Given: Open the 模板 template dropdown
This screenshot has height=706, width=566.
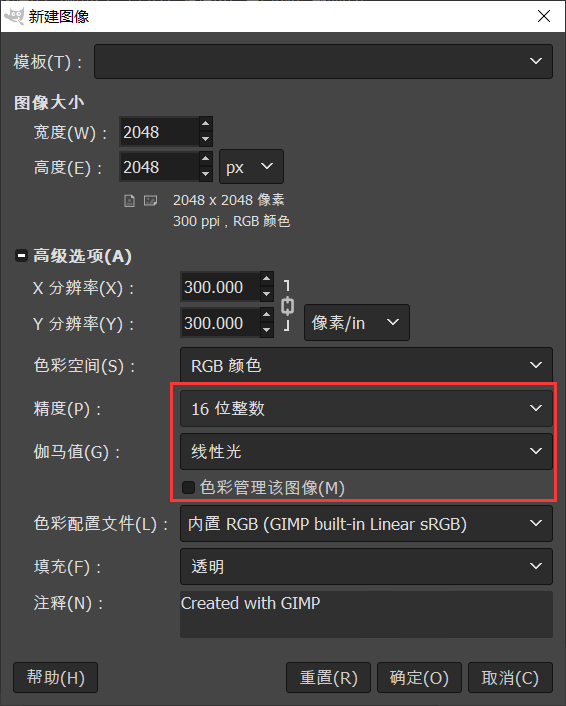Looking at the screenshot, I should point(323,61).
